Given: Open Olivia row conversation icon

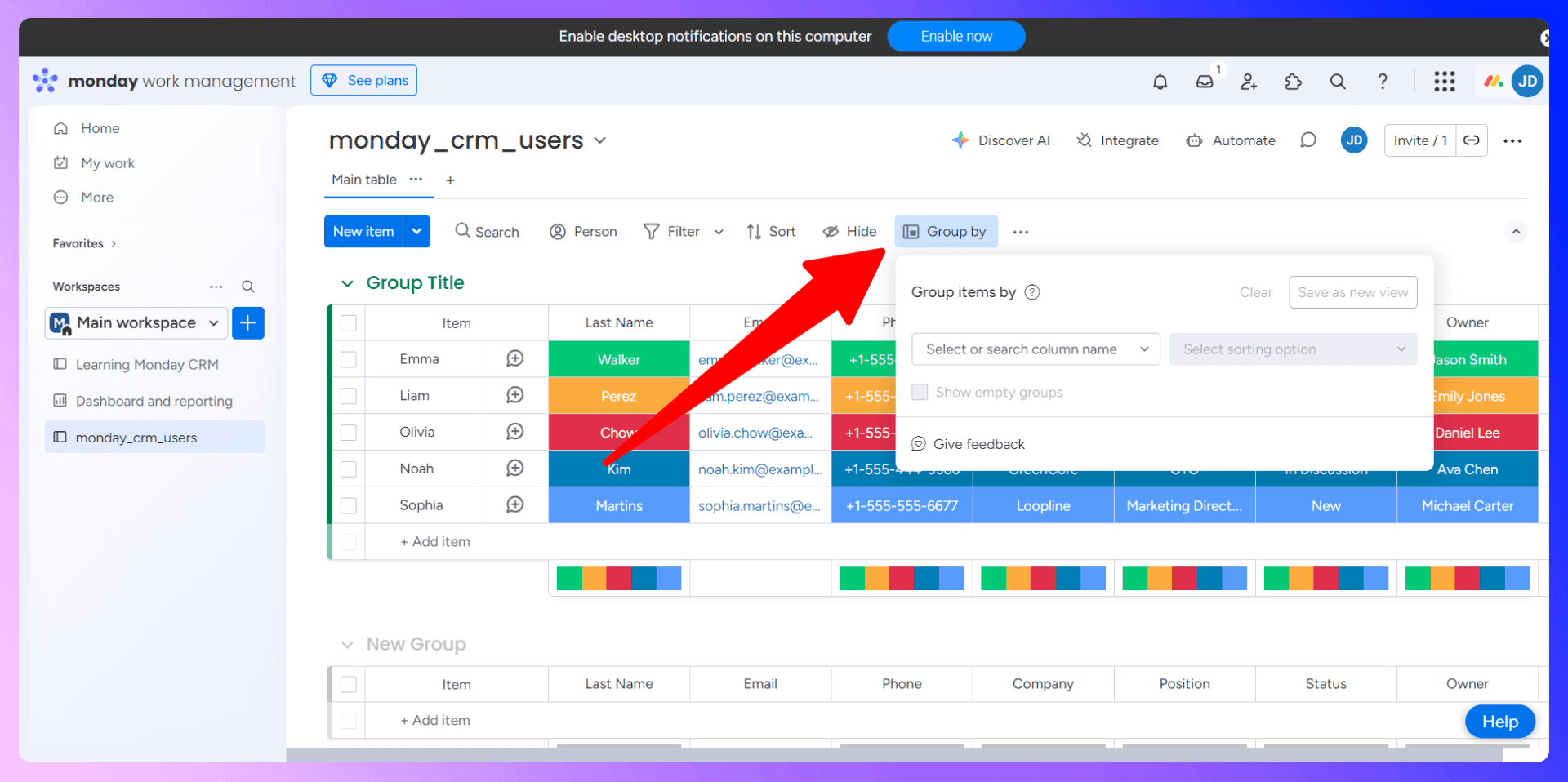Looking at the screenshot, I should point(514,432).
